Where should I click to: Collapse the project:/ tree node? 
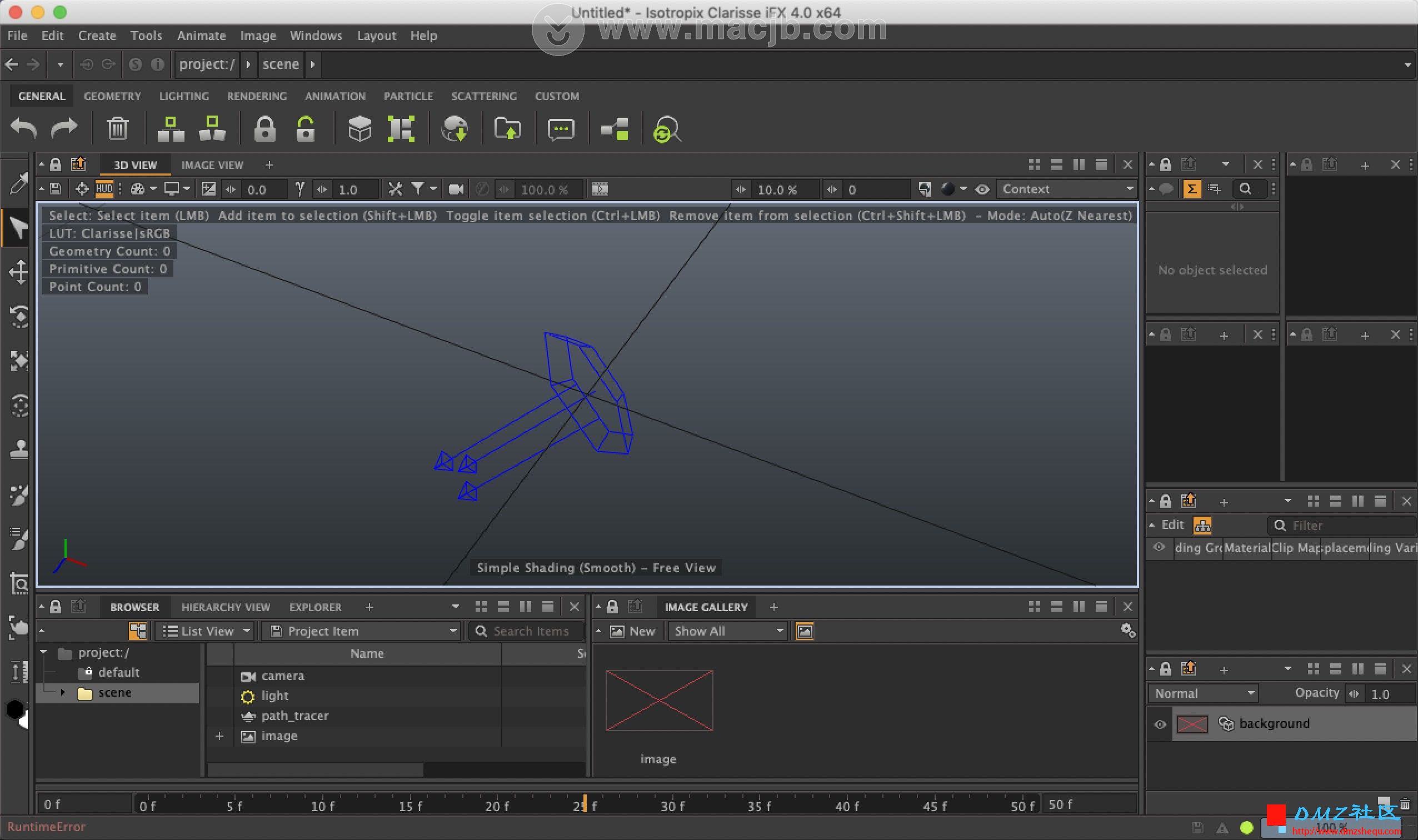[x=43, y=652]
